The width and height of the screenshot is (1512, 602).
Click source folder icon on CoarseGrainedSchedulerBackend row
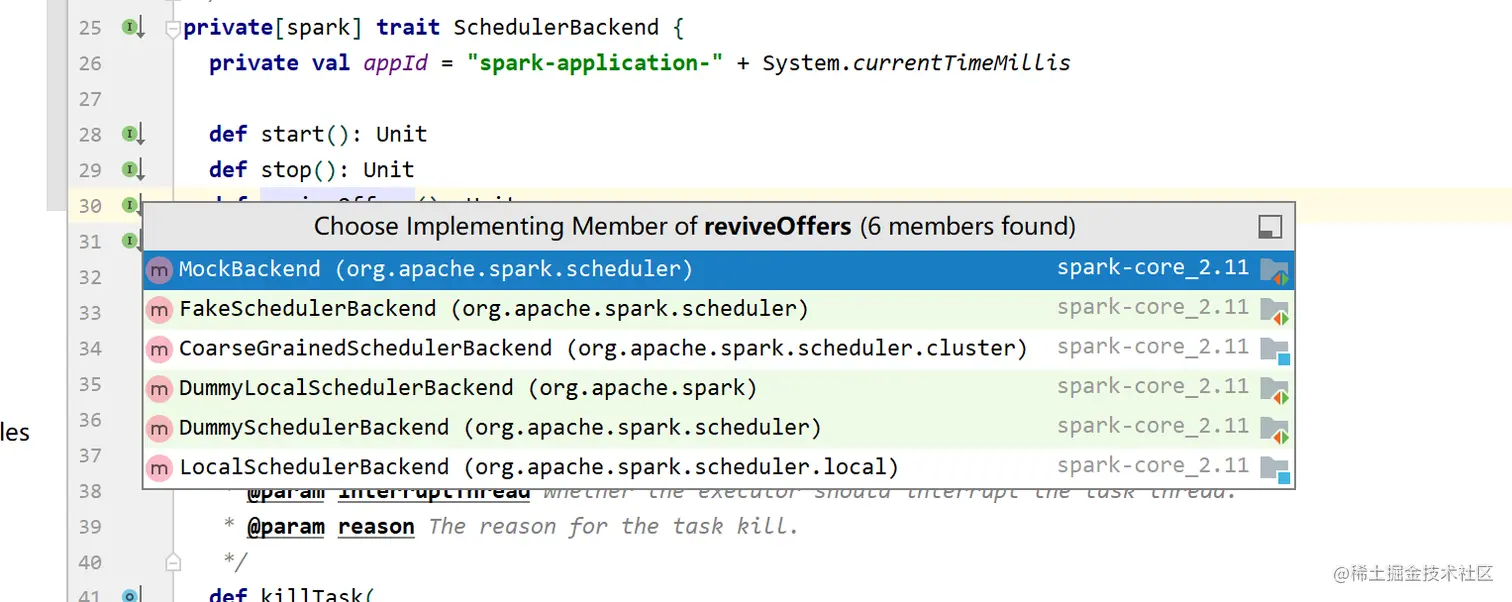point(1274,350)
